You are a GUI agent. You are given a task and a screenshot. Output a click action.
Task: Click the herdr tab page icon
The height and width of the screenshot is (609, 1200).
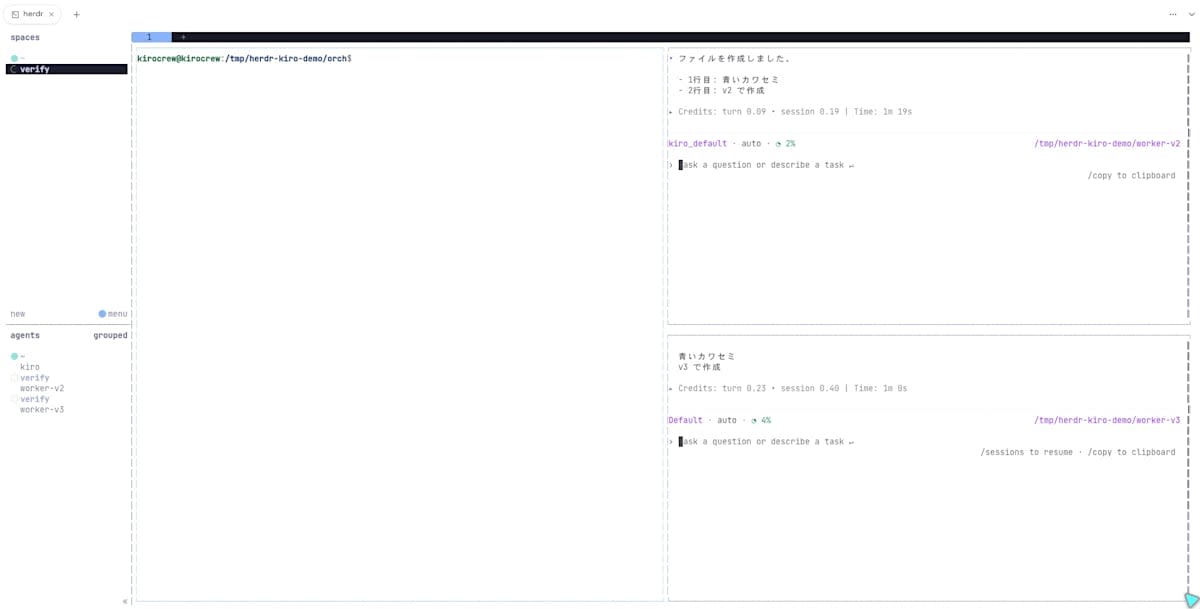(x=15, y=14)
